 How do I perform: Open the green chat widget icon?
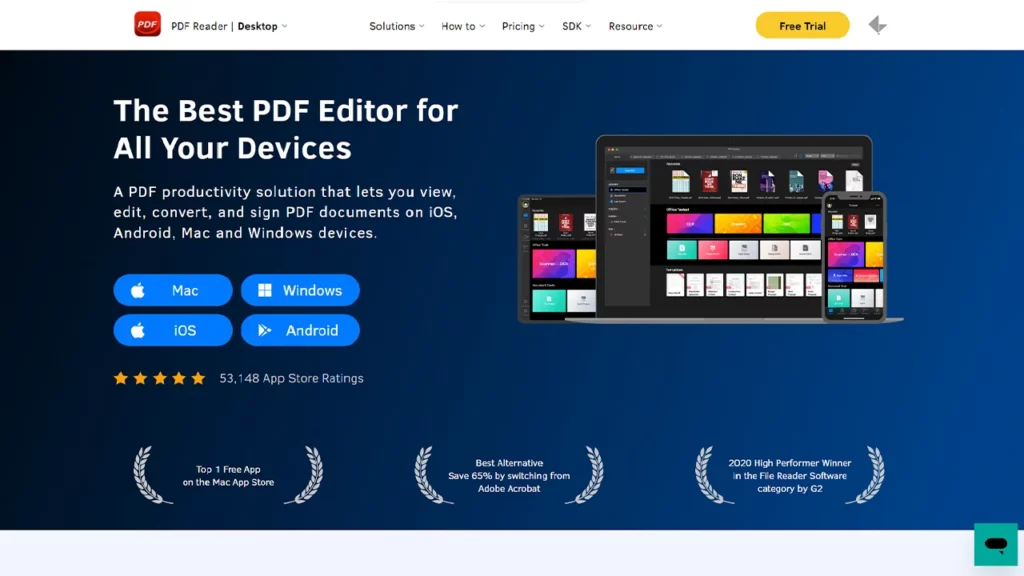click(x=995, y=544)
